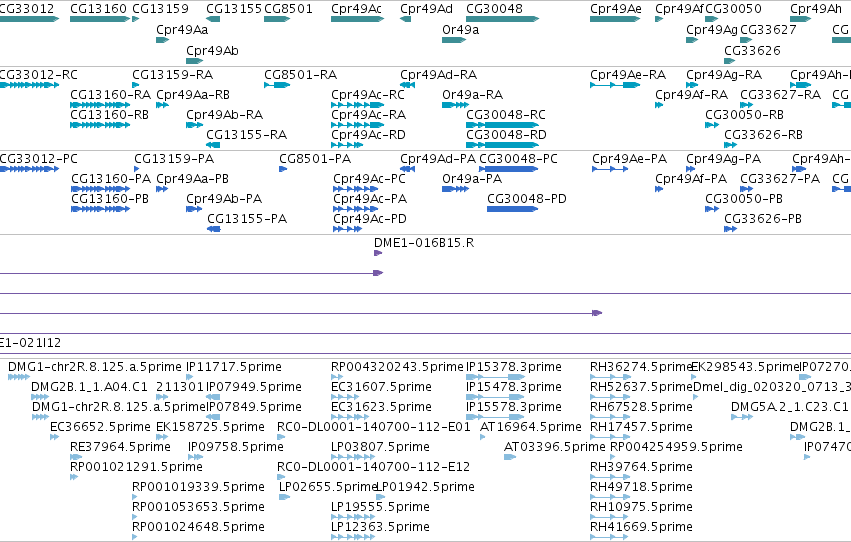This screenshot has height=542, width=851.
Task: Click the IP09758.5prime EST label
Action: coord(236,447)
